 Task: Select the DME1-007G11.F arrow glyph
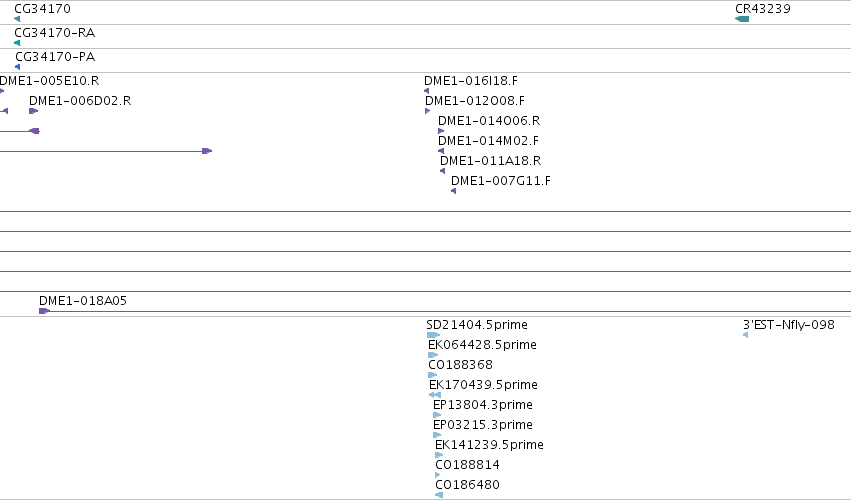pyautogui.click(x=453, y=191)
